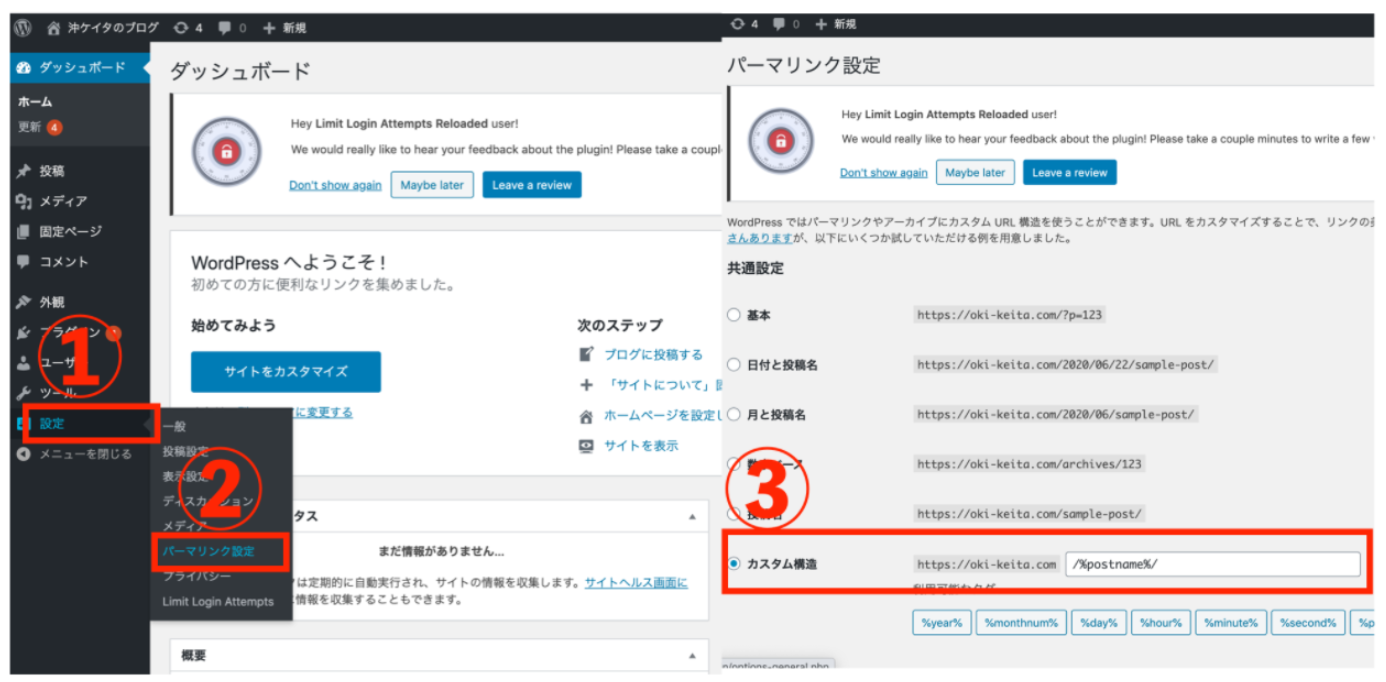Click the house icon beside ホームページを設定
Image resolution: width=1386 pixels, height=682 pixels.
click(587, 416)
